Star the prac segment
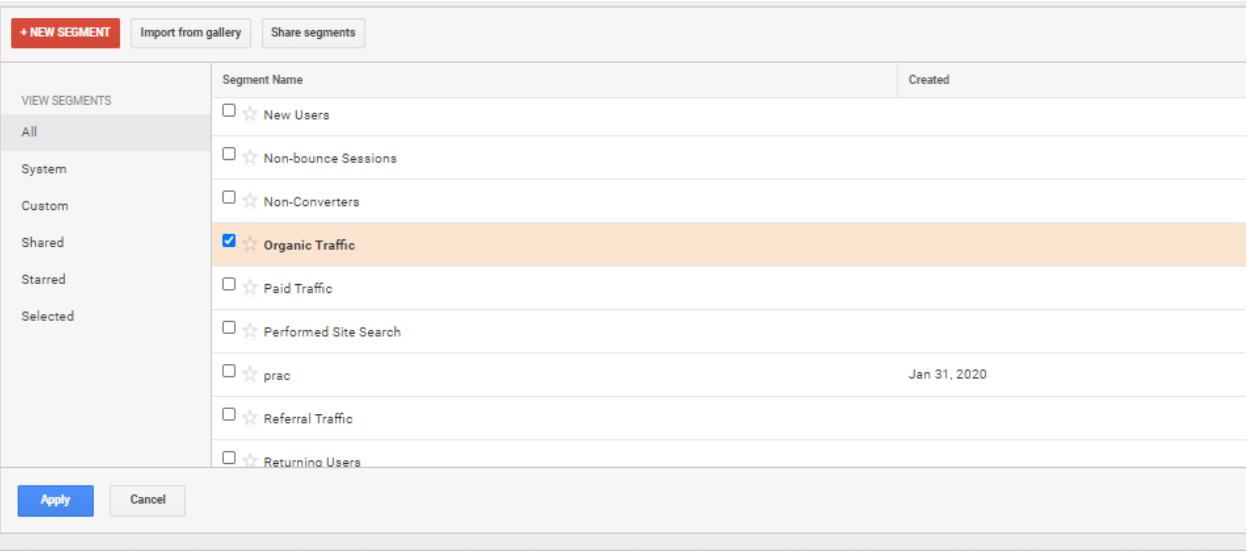1249x552 pixels. click(x=250, y=375)
